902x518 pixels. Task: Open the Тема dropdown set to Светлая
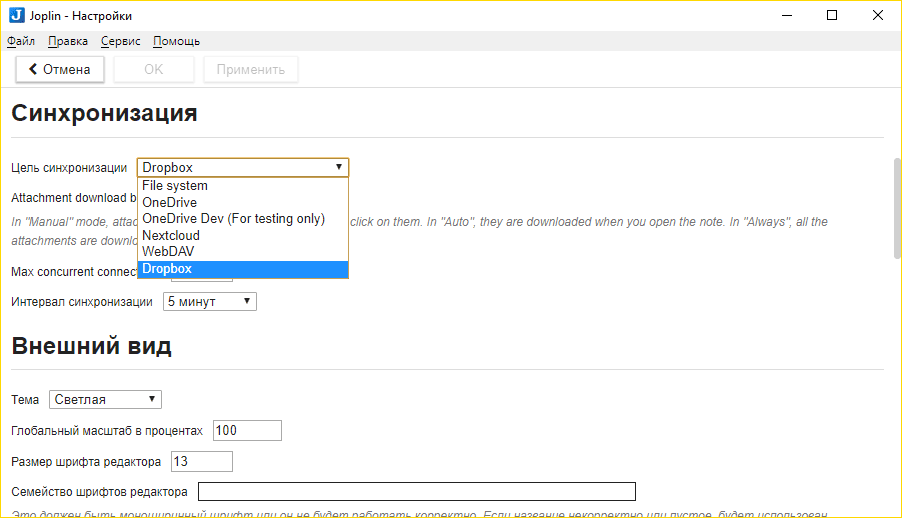point(105,399)
